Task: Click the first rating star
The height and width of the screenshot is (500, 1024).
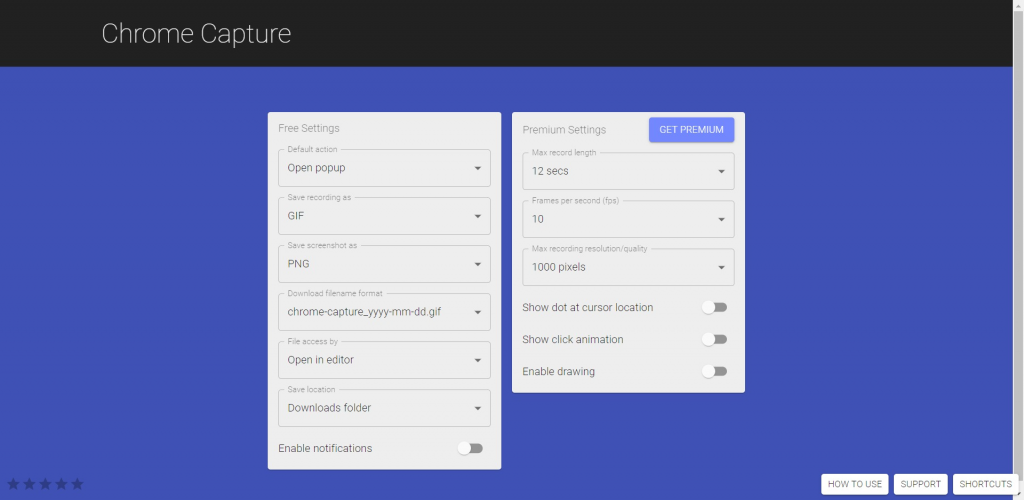Action: tap(13, 484)
